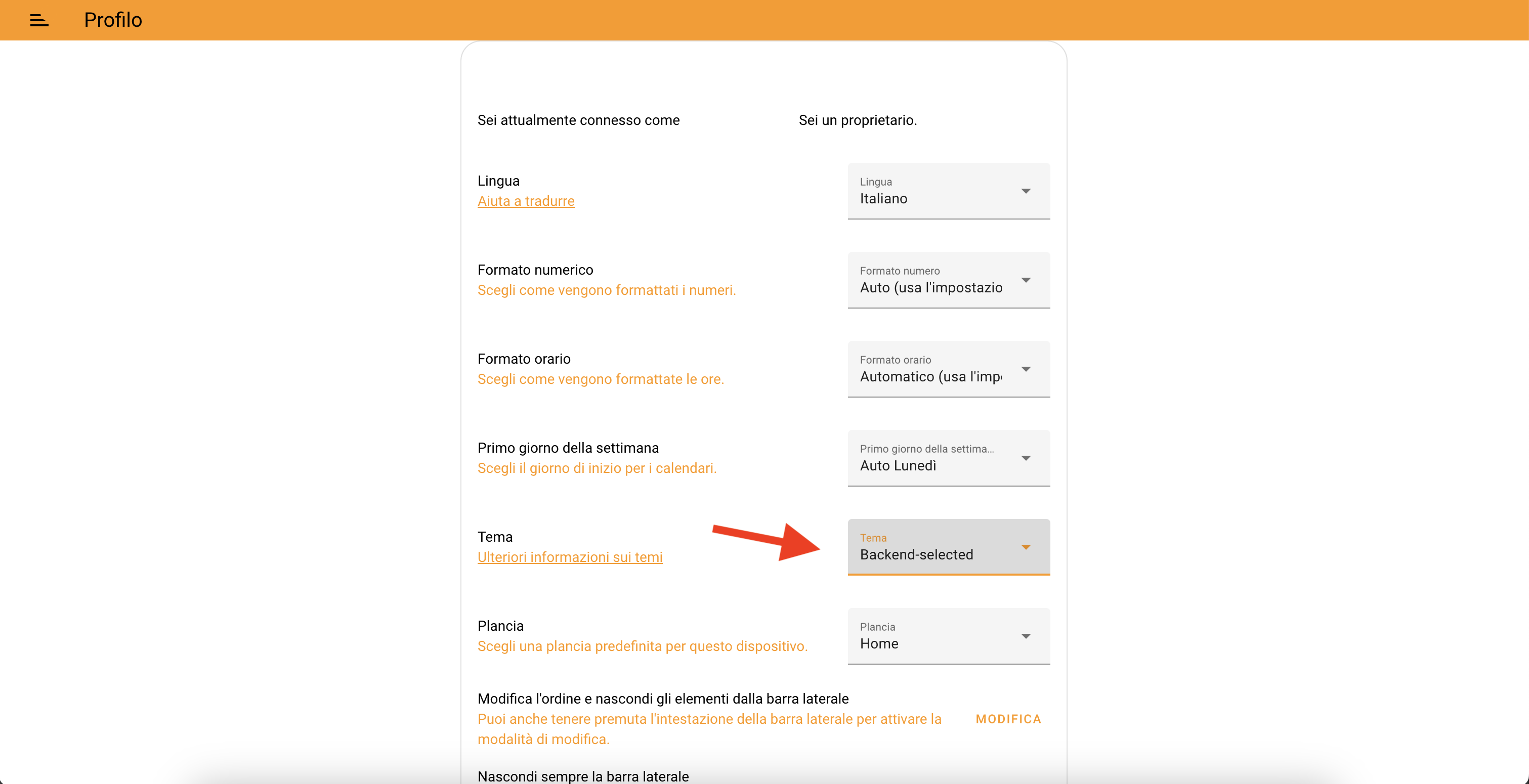Click the Primo giorno dropdown arrow

pos(1025,458)
